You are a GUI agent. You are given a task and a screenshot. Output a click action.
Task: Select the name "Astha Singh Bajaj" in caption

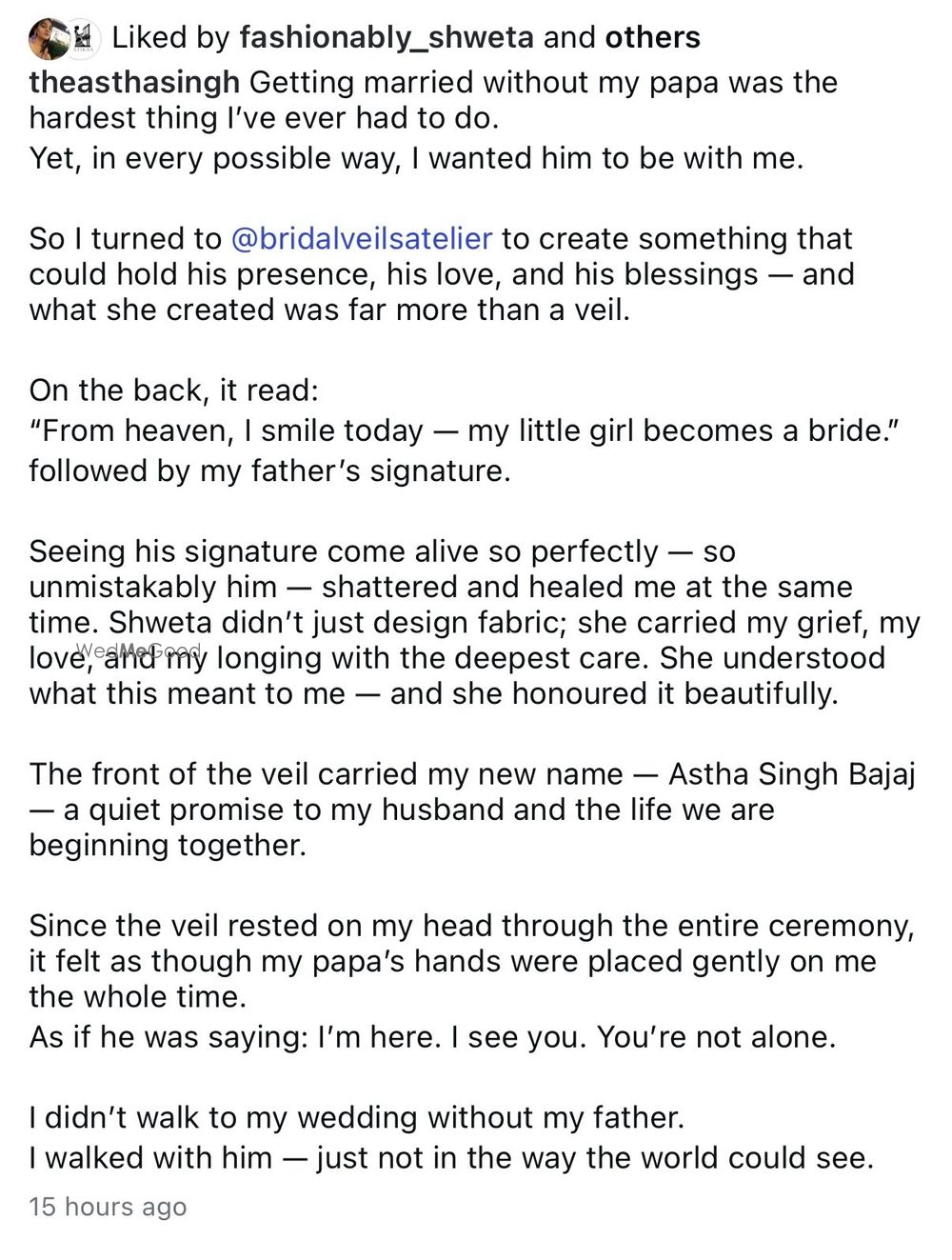pos(791,773)
